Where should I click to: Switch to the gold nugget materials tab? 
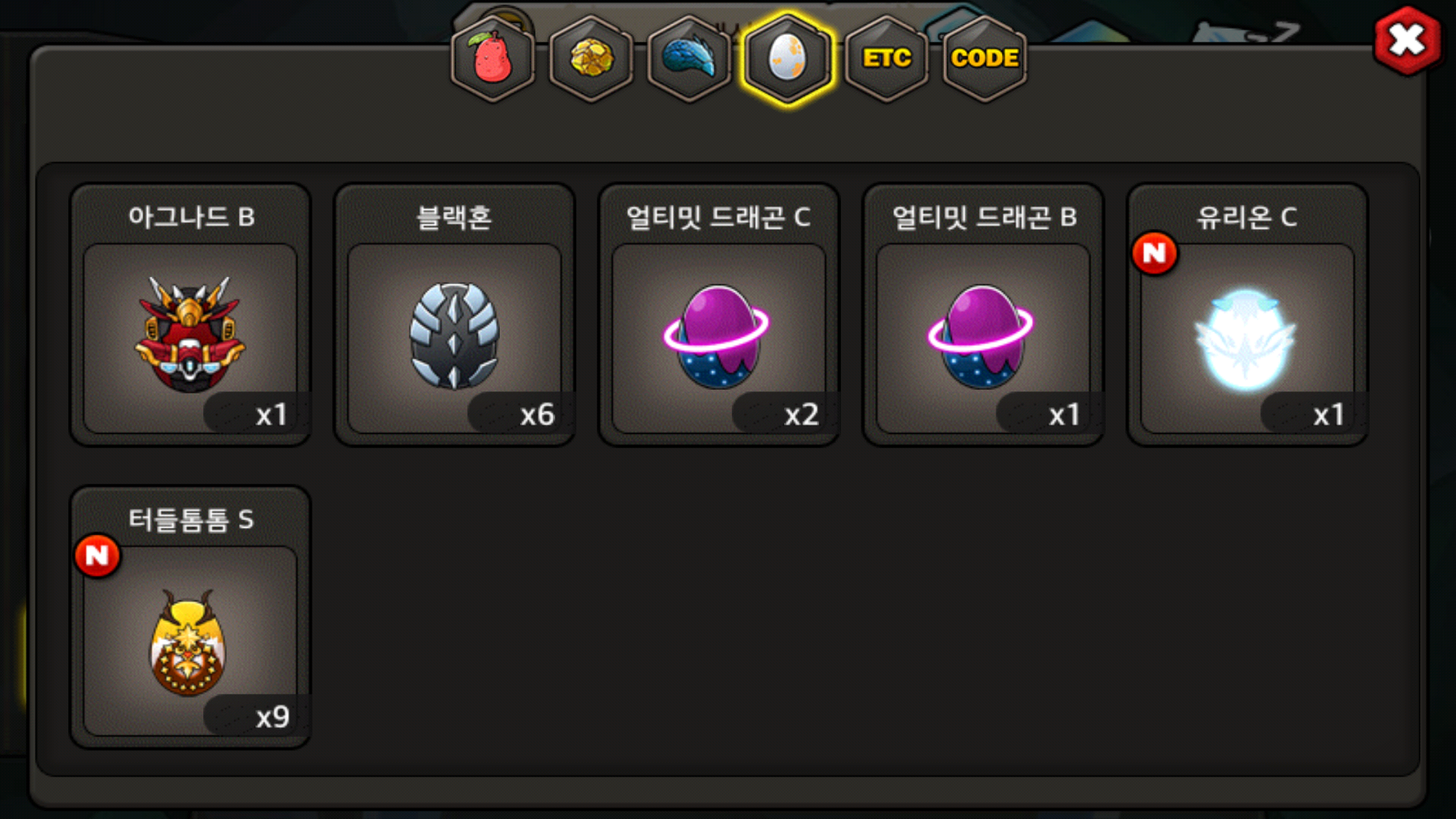pyautogui.click(x=591, y=58)
